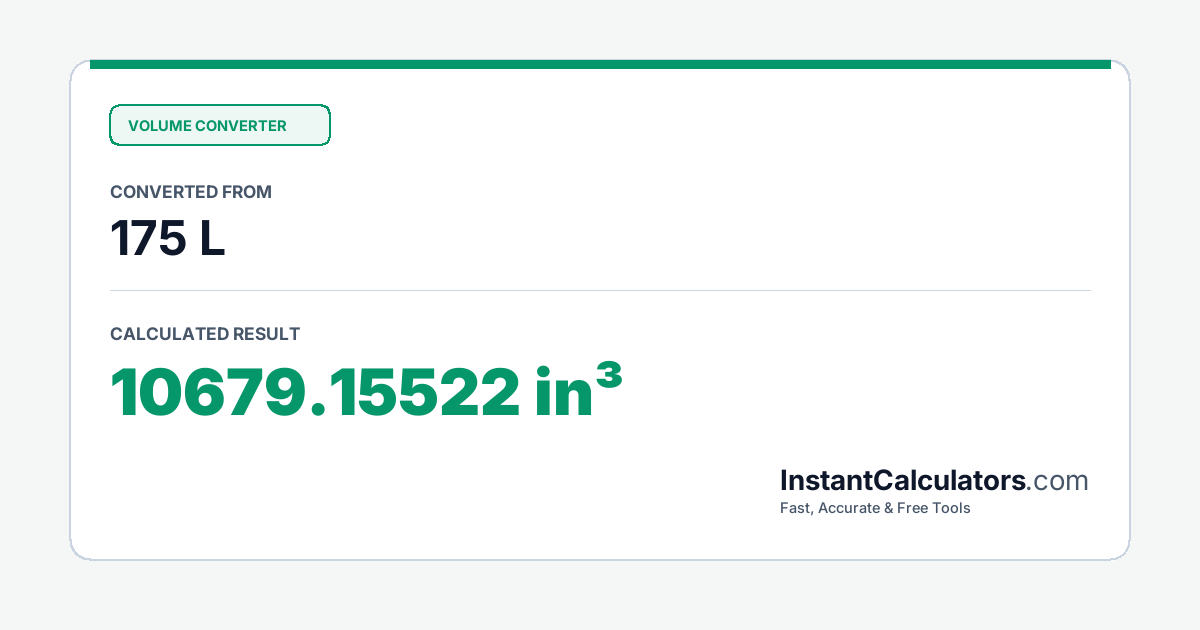Click the 175 L source value
1200x630 pixels.
click(168, 238)
